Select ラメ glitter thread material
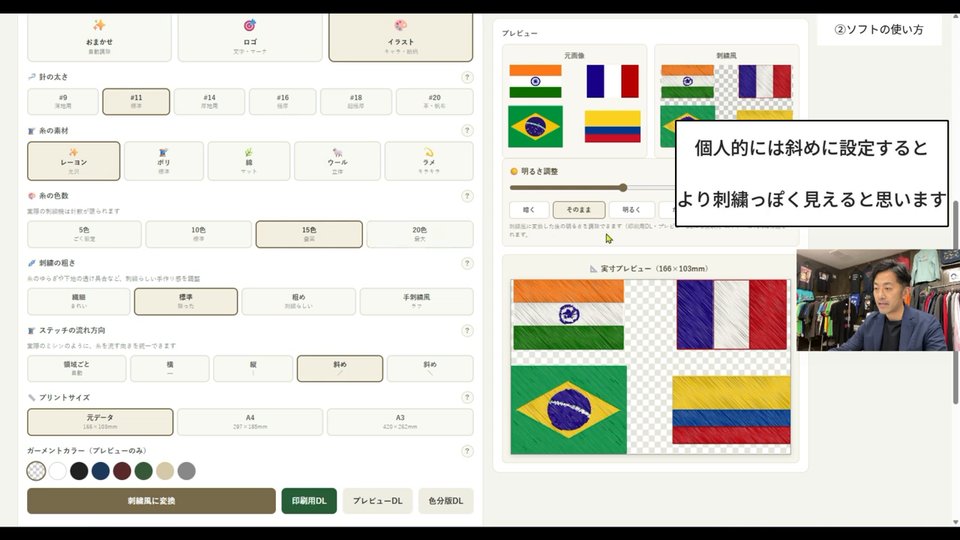The height and width of the screenshot is (540, 960). (x=429, y=161)
